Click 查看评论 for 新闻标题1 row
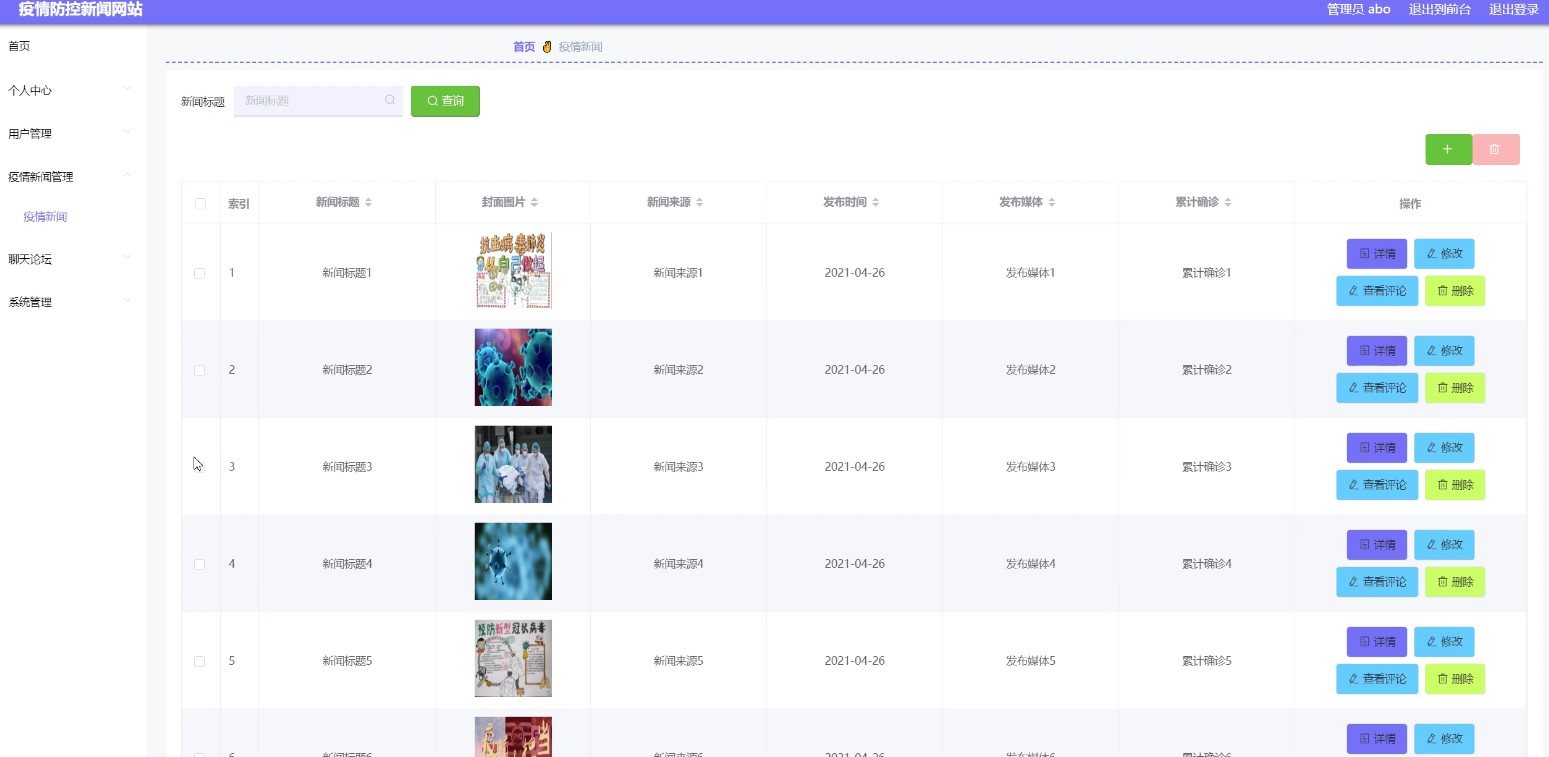The image size is (1549, 757). pos(1377,291)
